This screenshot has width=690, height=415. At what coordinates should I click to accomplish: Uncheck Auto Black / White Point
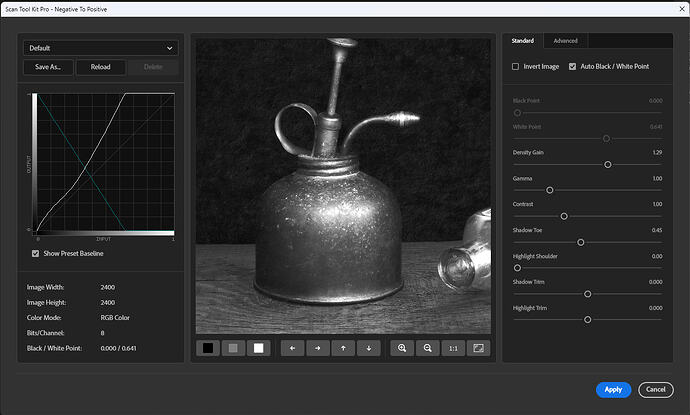coord(572,67)
